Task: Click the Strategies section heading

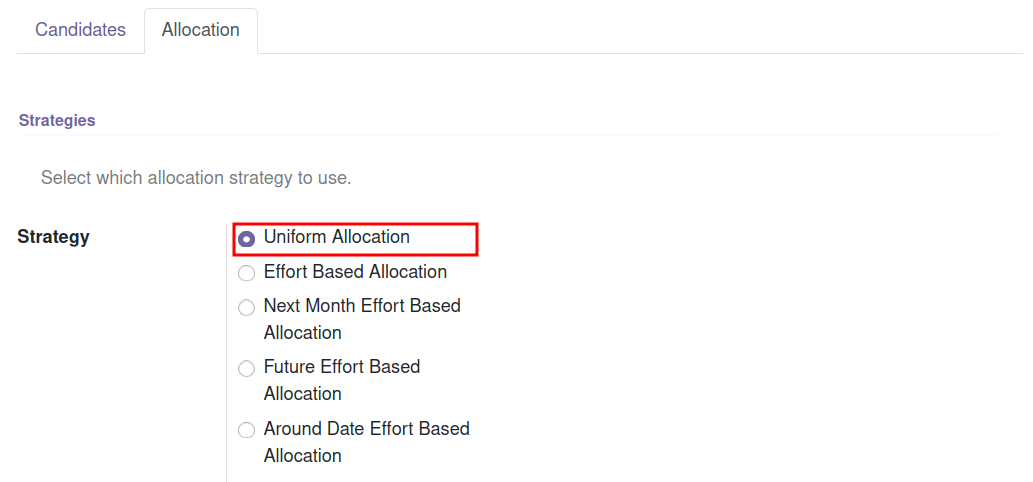Action: pyautogui.click(x=57, y=120)
